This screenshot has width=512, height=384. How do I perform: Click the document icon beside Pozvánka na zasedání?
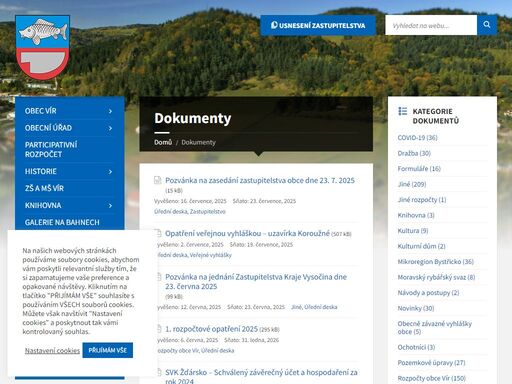tap(158, 180)
